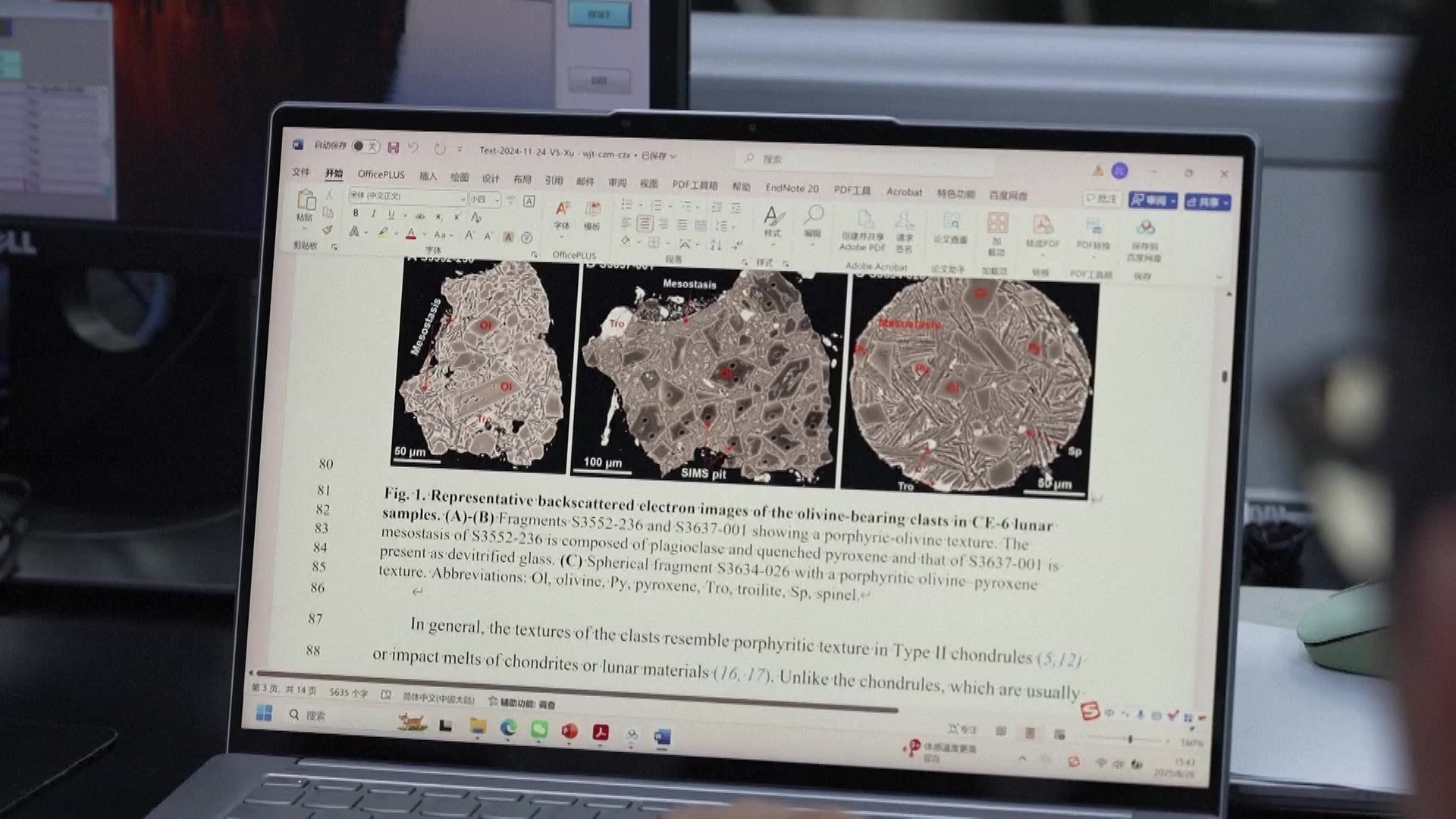Image resolution: width=1456 pixels, height=819 pixels.
Task: Click the text highlight color pen
Action: [x=384, y=233]
